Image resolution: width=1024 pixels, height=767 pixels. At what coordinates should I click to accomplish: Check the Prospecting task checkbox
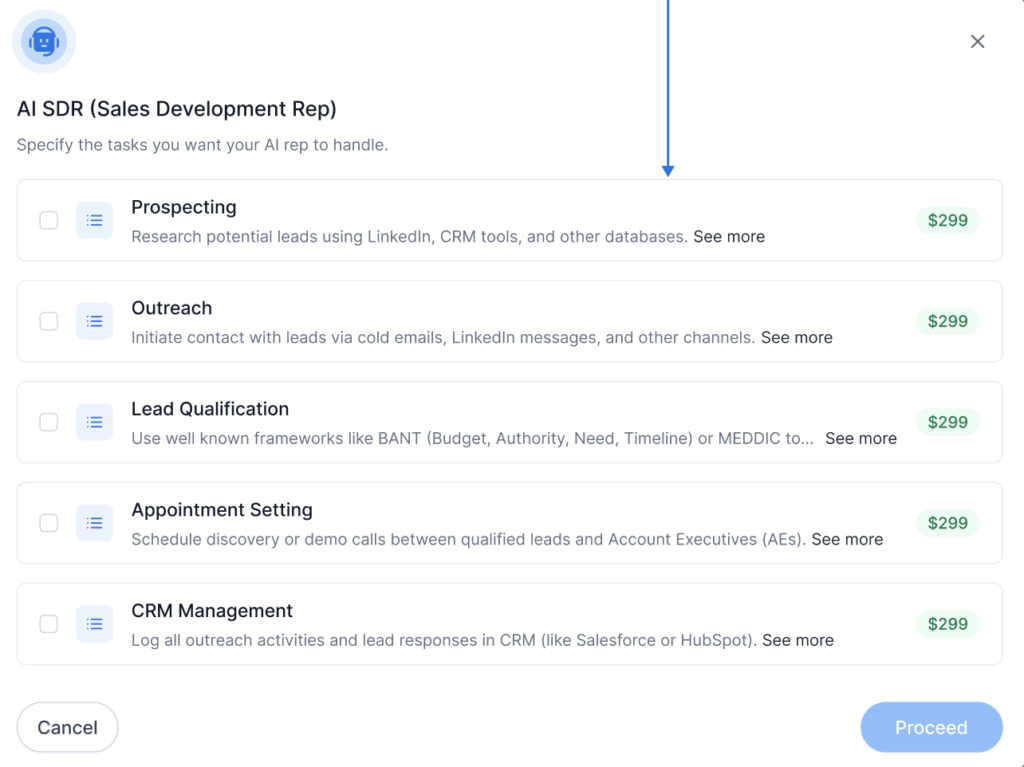tap(48, 220)
